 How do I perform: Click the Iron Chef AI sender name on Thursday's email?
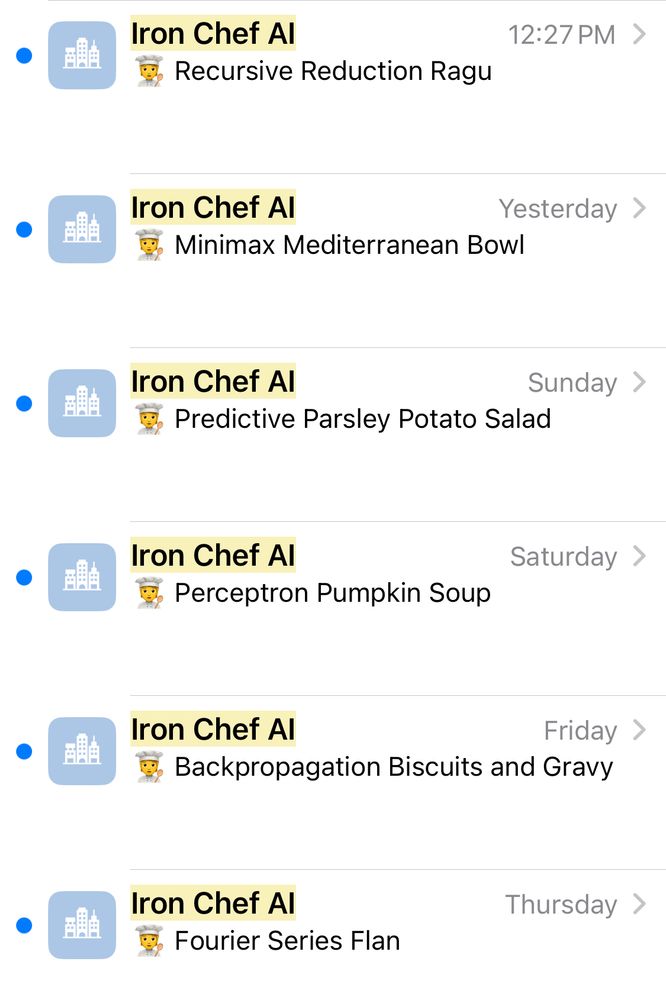pos(212,903)
